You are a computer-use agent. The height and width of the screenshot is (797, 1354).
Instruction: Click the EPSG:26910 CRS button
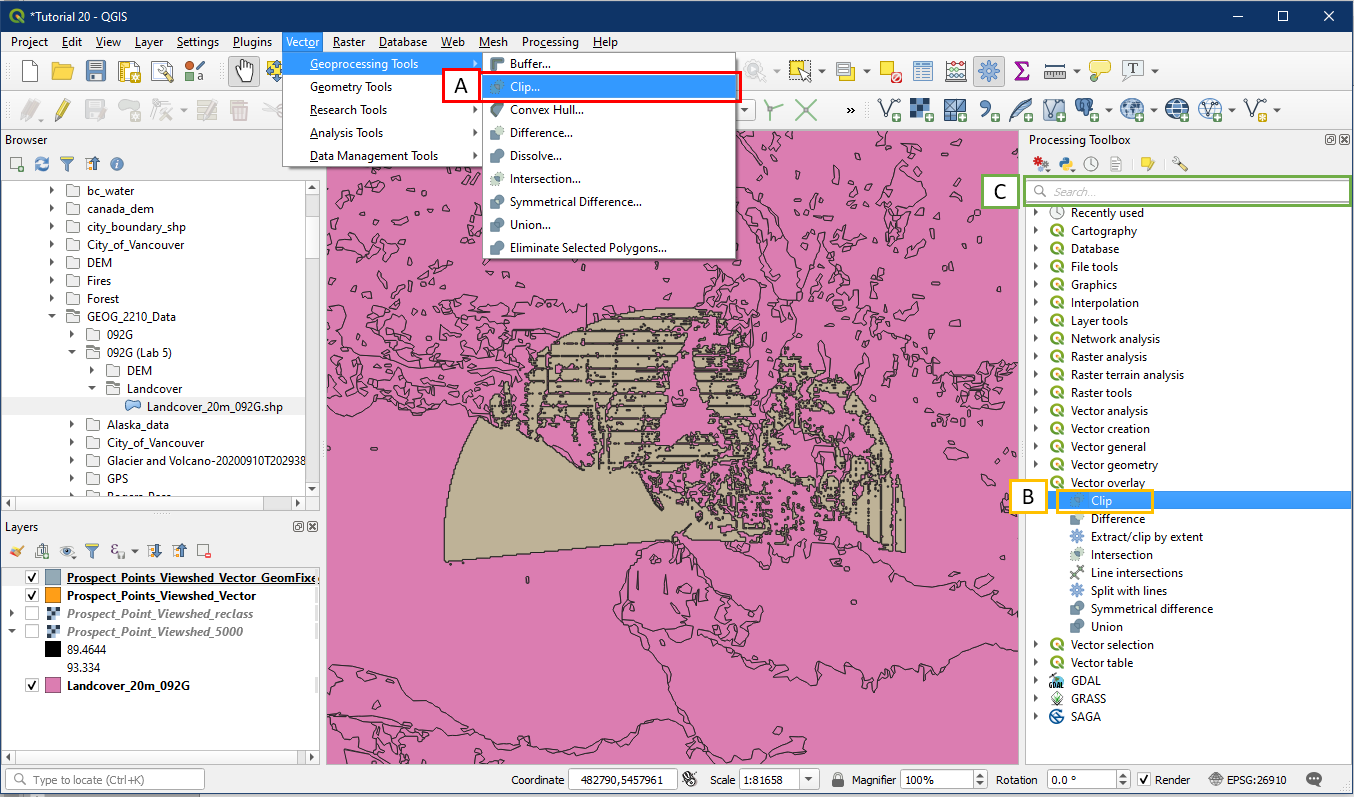[1247, 780]
